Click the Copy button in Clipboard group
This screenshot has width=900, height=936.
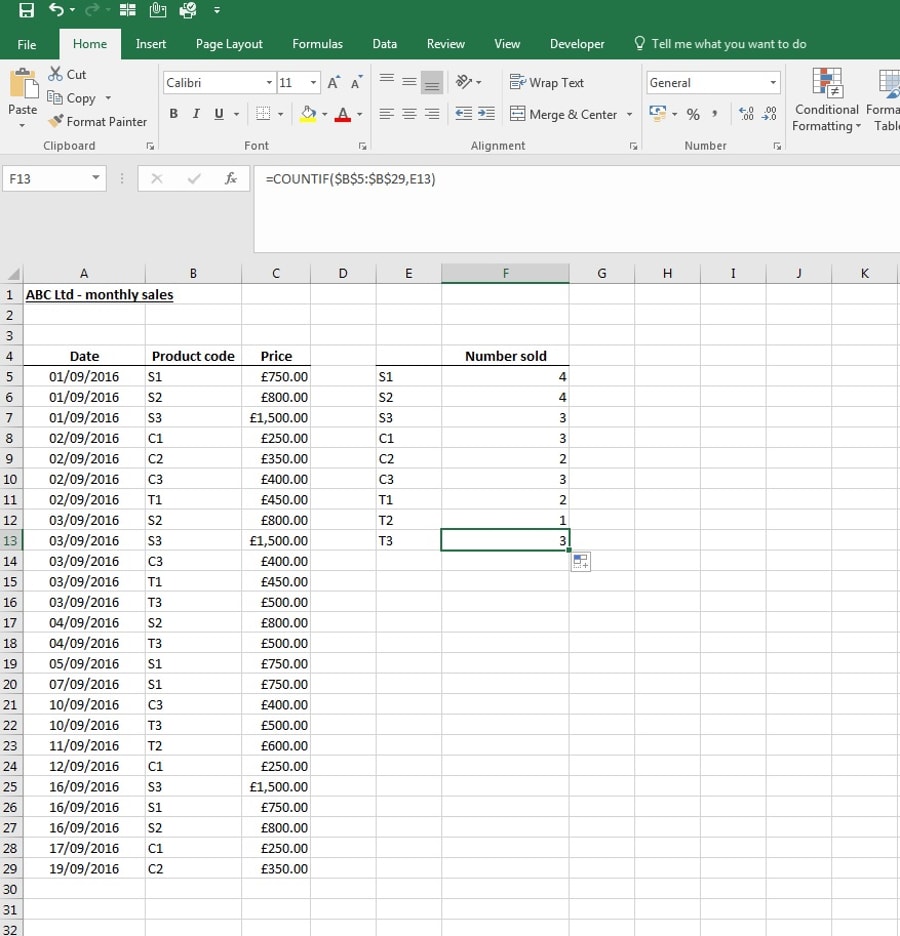point(72,98)
